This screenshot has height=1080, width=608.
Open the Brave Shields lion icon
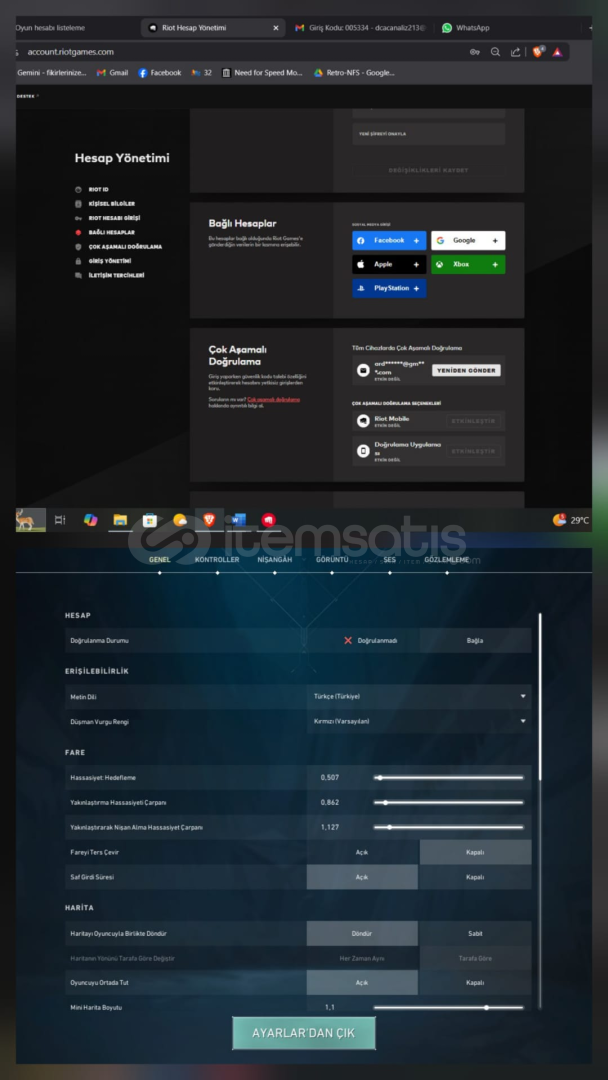pos(538,51)
